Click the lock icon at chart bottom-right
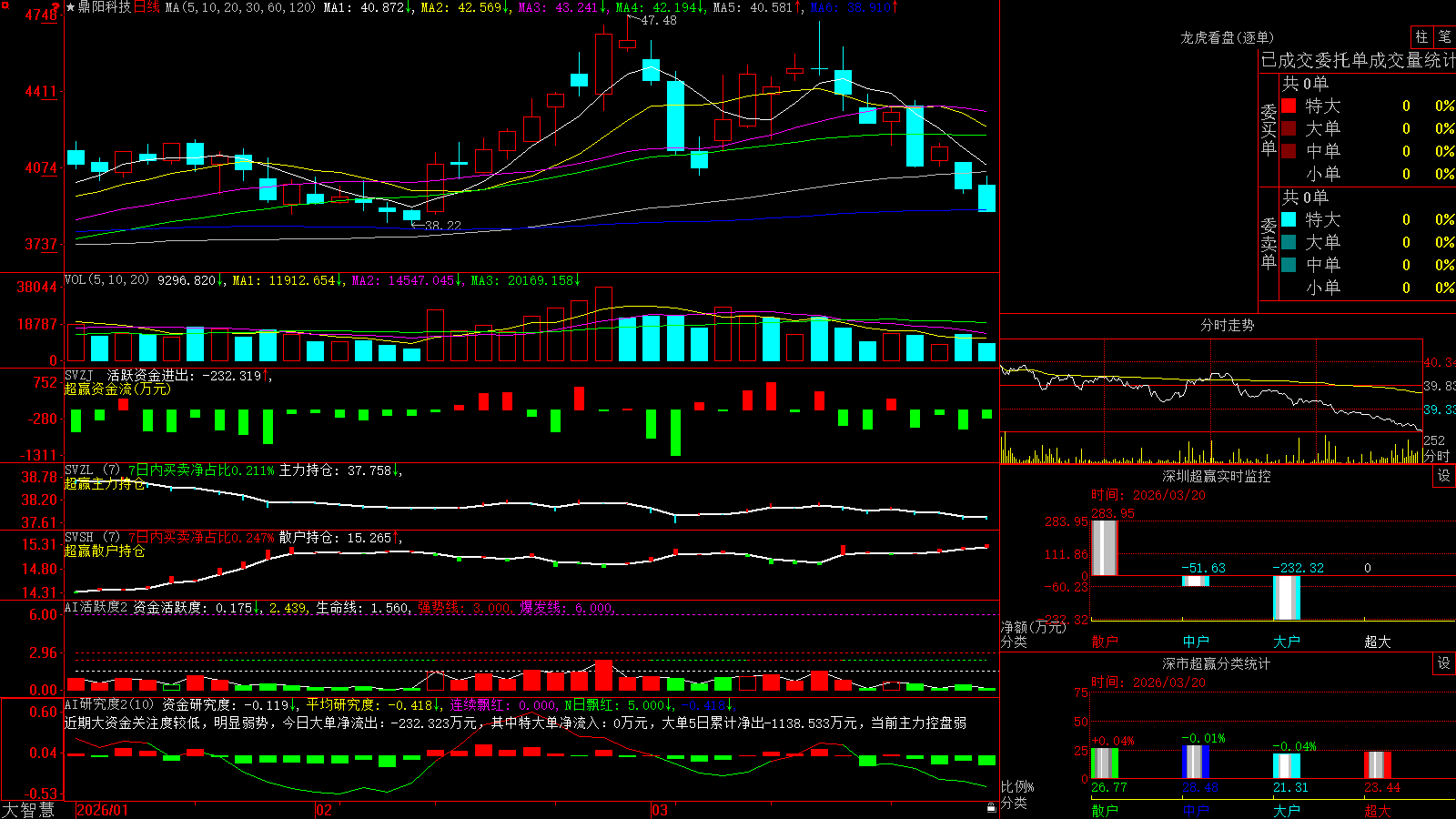The width and height of the screenshot is (1456, 819). pos(992,808)
